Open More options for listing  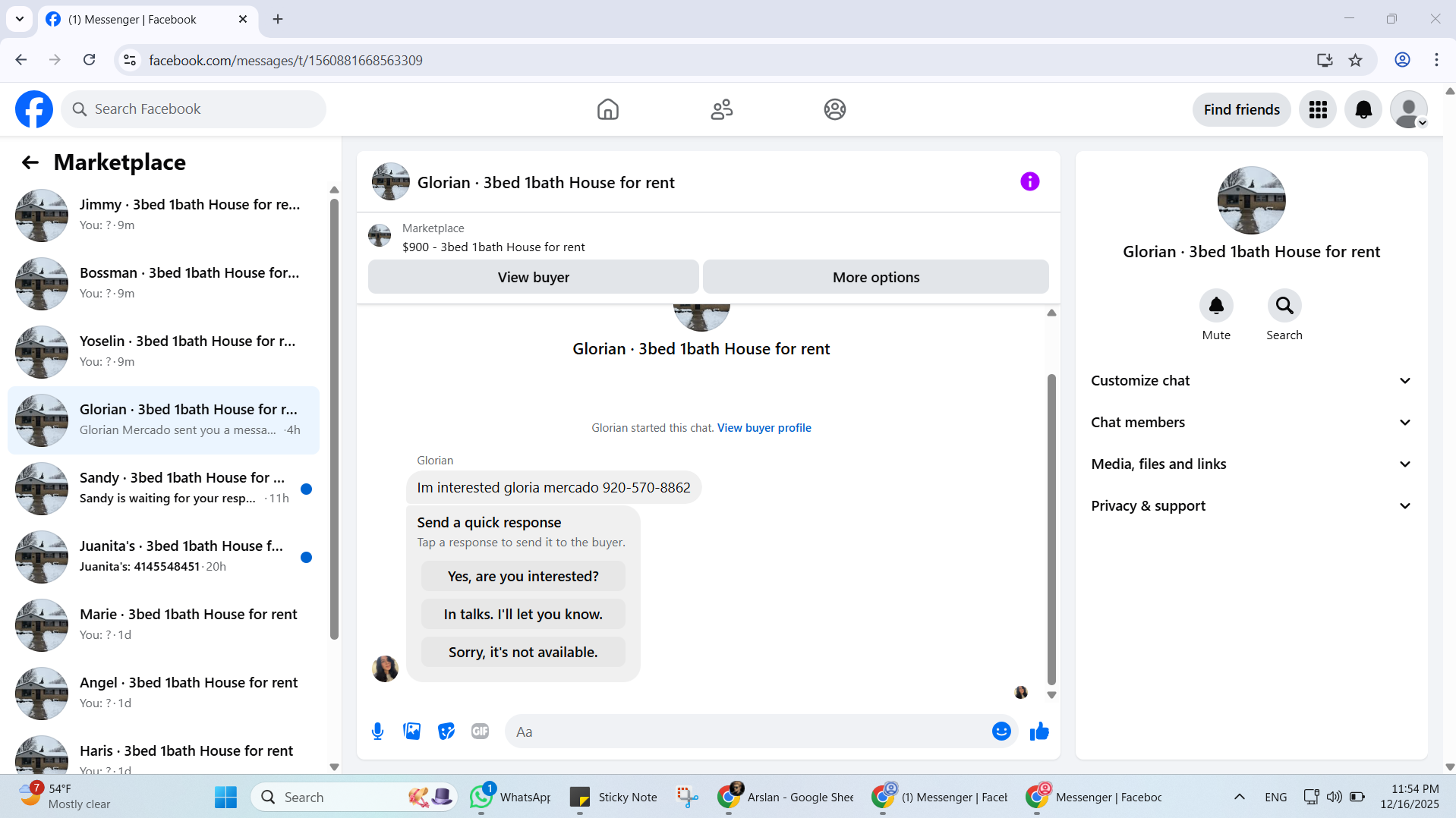pos(875,277)
